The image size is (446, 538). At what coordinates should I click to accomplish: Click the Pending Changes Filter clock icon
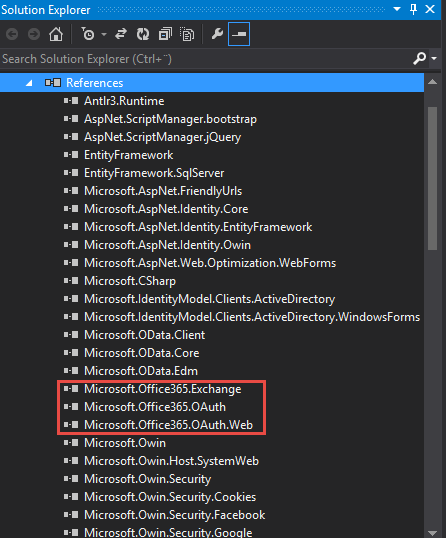click(88, 34)
